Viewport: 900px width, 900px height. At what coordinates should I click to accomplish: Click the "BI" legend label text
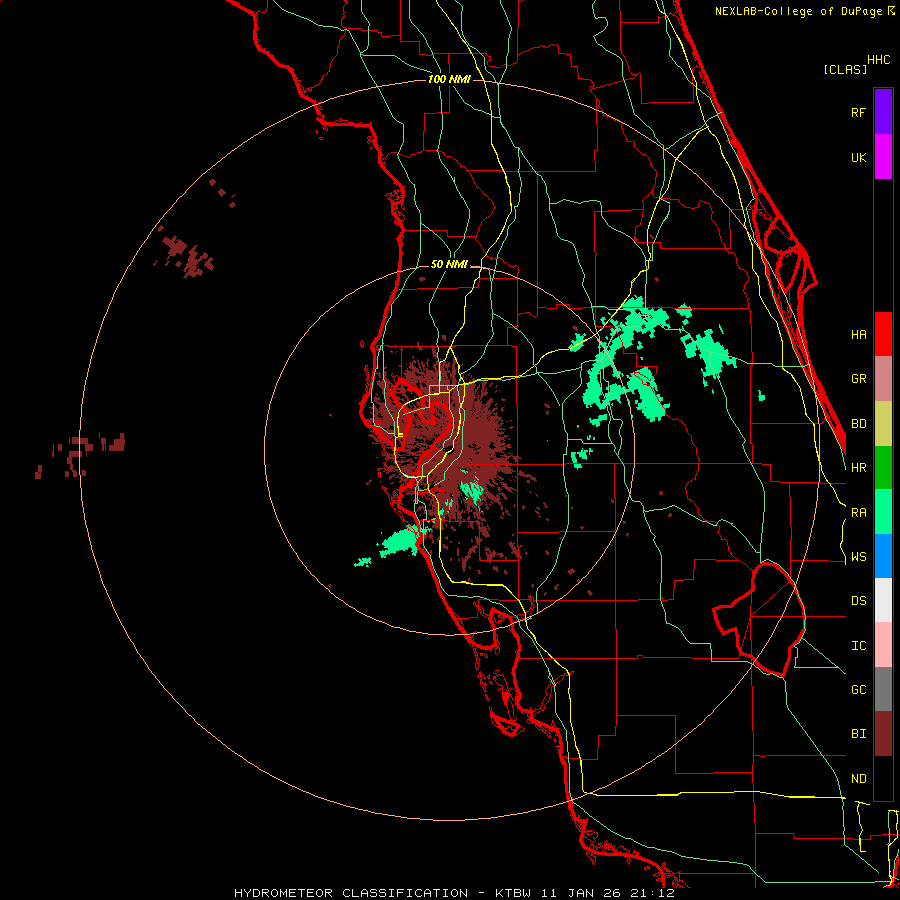click(858, 734)
